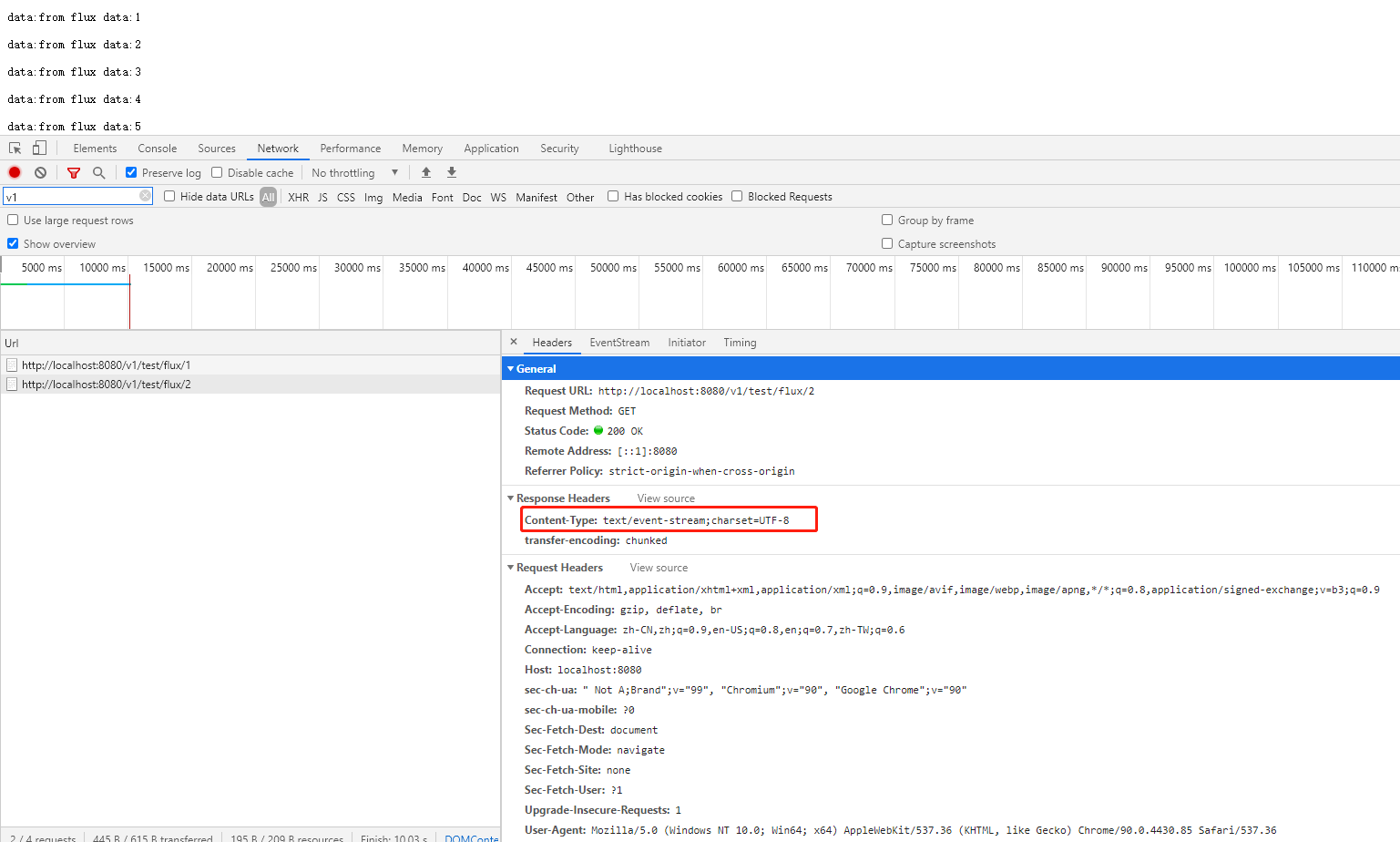Open the Memory panel
Screen dimensions: 1400x842
coord(423,149)
